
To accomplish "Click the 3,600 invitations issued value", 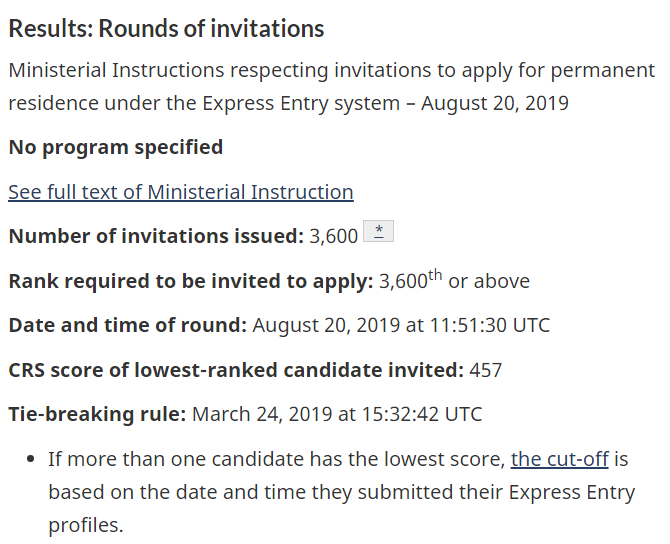I will (333, 236).
